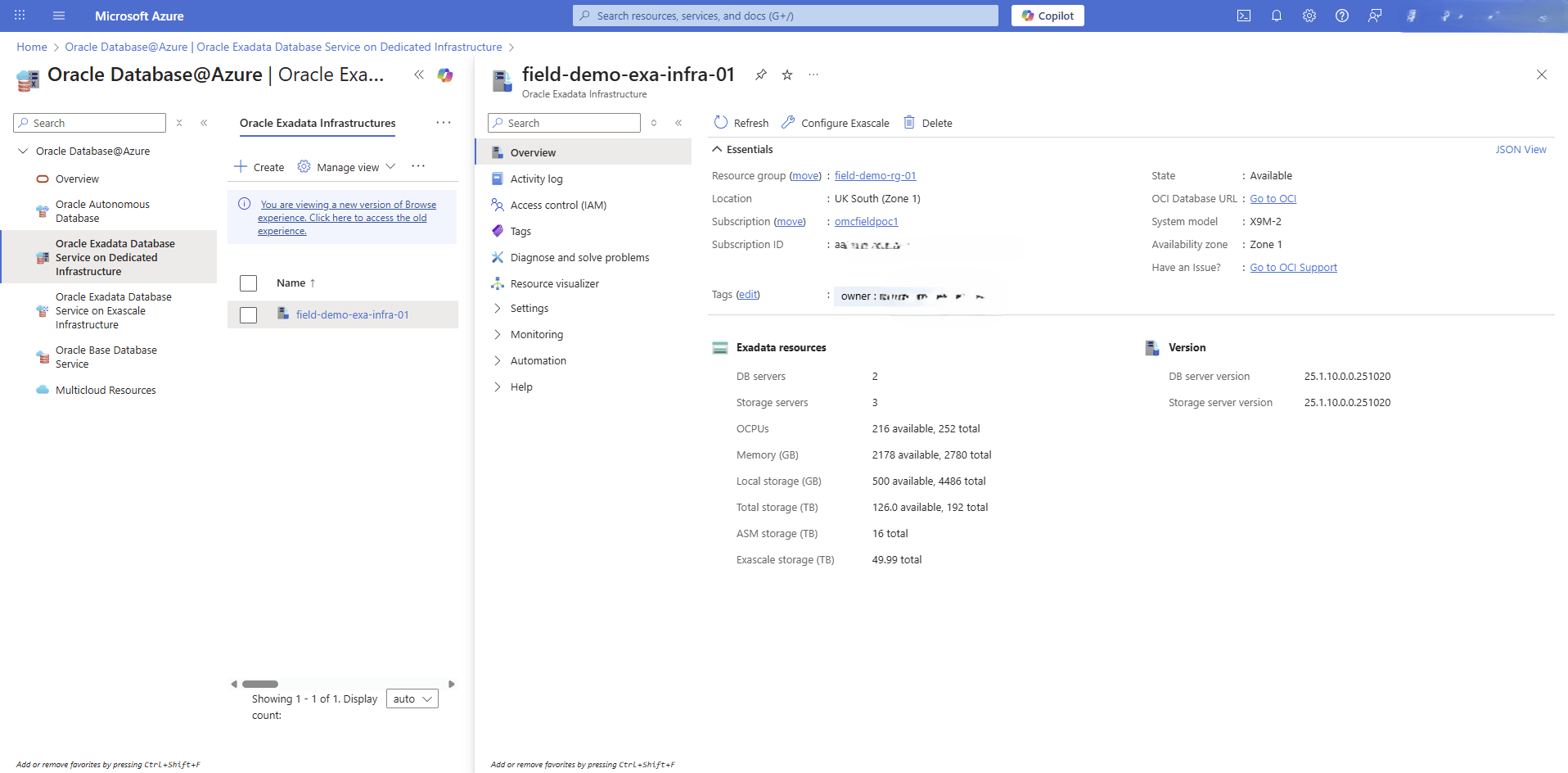This screenshot has height=773, width=1568.
Task: Launch Copilot from the top bar
Action: [1048, 15]
